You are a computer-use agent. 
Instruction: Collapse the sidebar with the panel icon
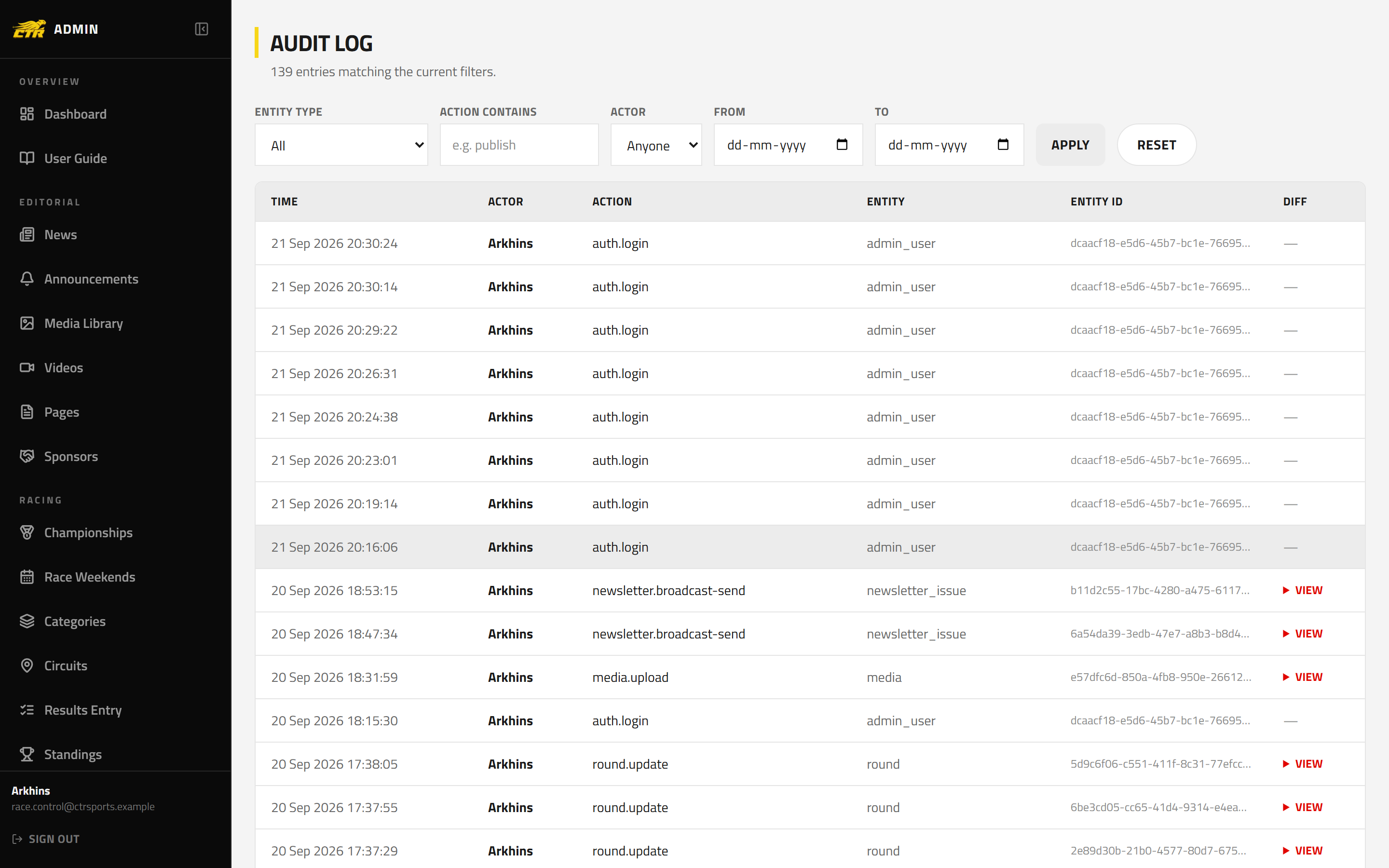point(202,29)
